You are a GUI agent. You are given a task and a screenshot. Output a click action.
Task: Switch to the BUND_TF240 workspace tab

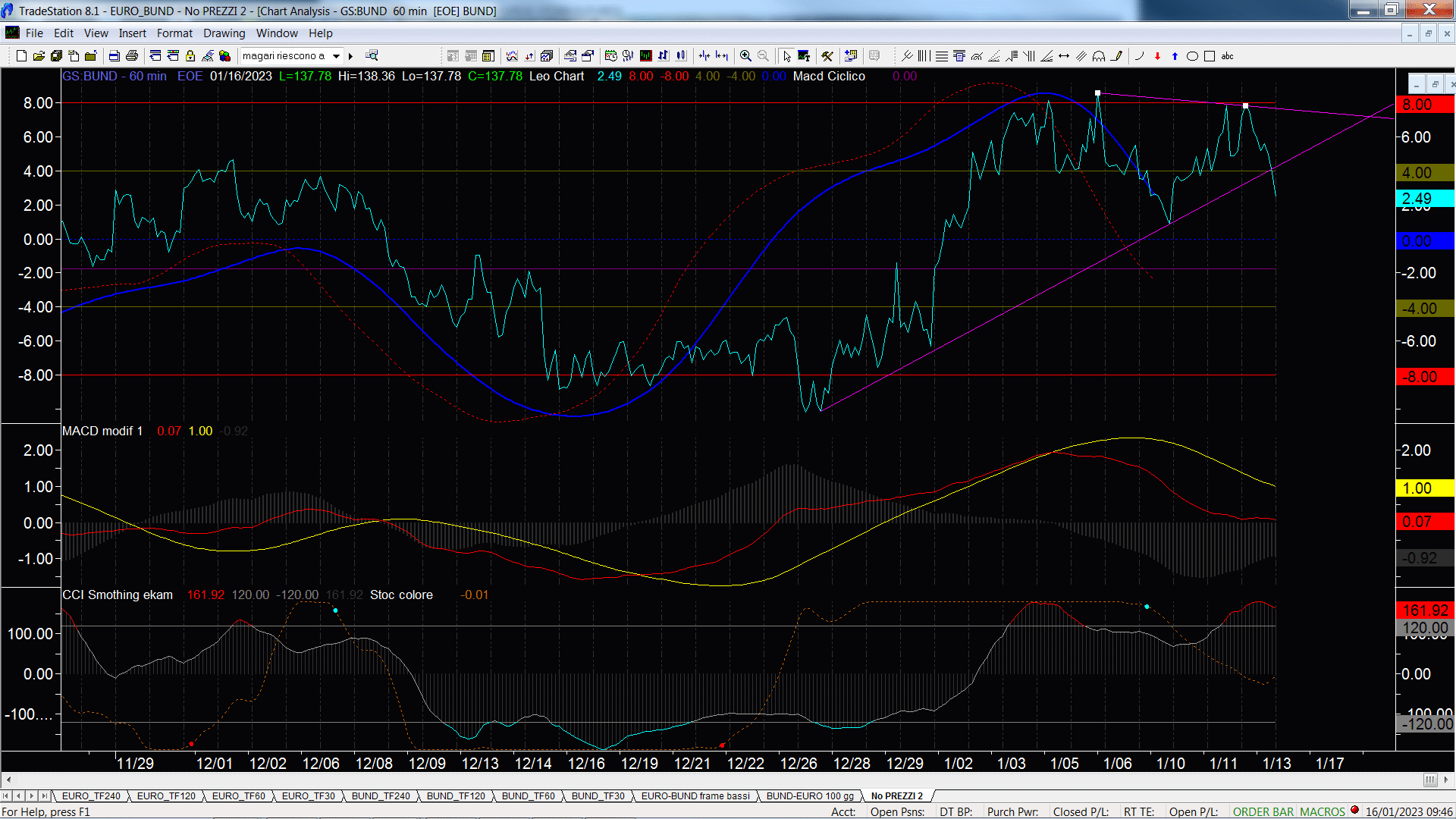381,795
